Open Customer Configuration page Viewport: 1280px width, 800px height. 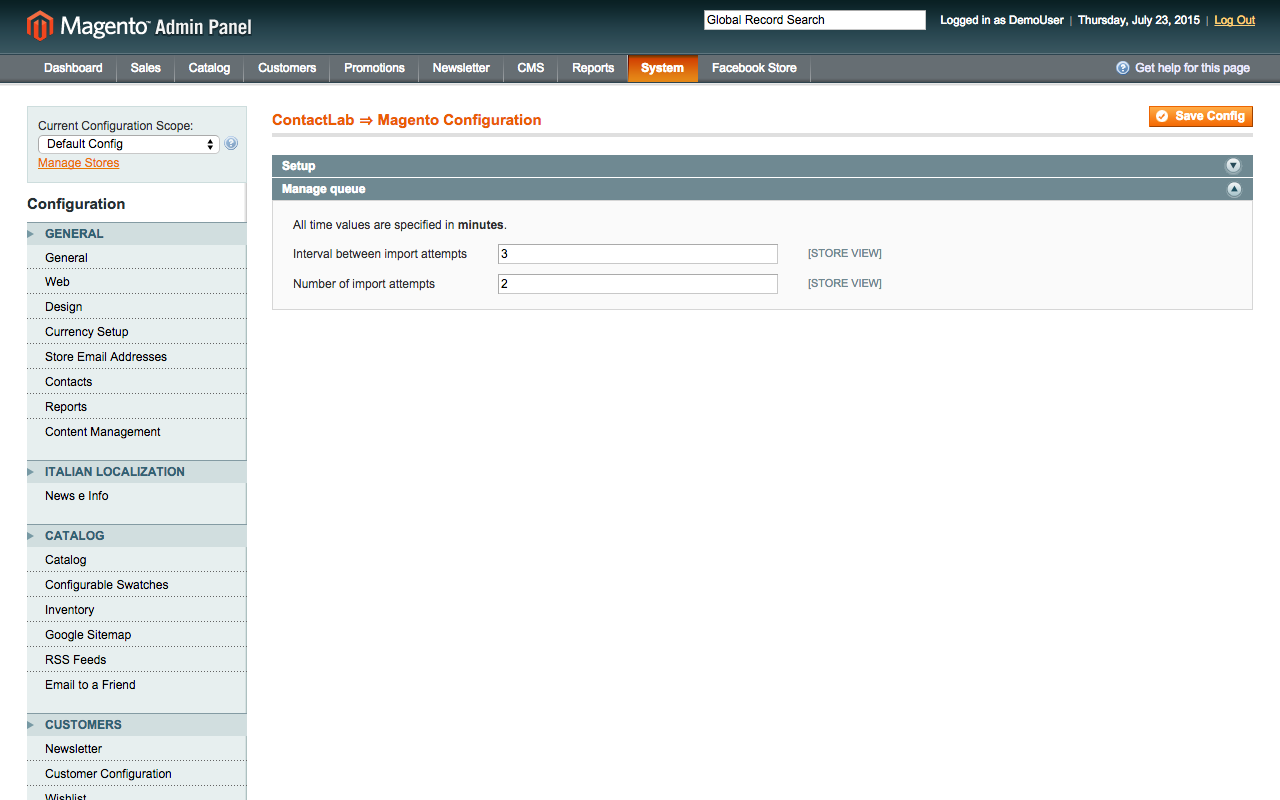[136, 774]
